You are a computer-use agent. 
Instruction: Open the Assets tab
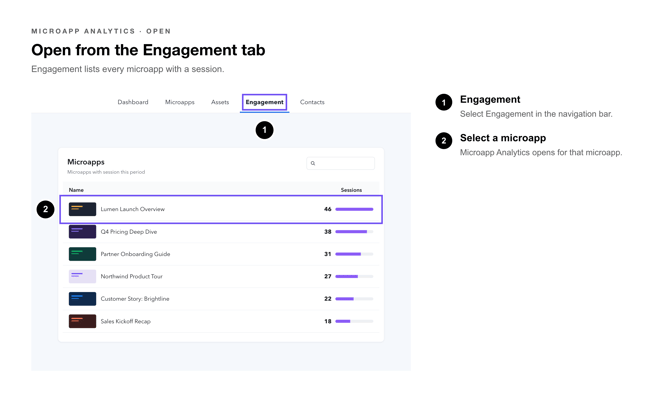click(x=220, y=102)
